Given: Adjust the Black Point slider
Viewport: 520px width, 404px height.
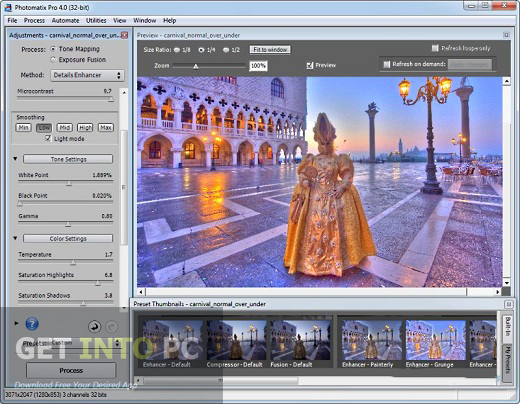Looking at the screenshot, I should (x=20, y=203).
